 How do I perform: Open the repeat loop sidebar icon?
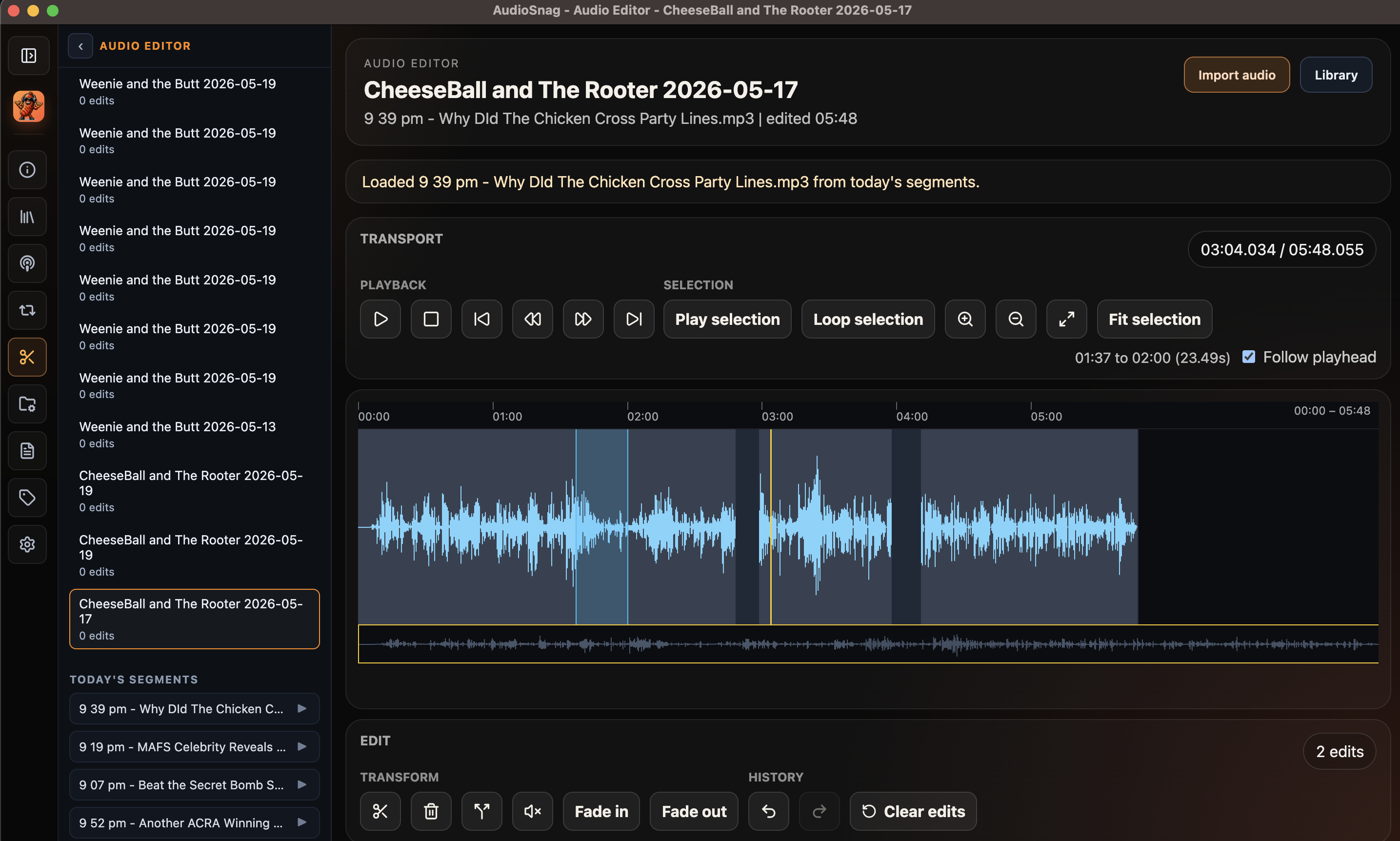point(27,310)
